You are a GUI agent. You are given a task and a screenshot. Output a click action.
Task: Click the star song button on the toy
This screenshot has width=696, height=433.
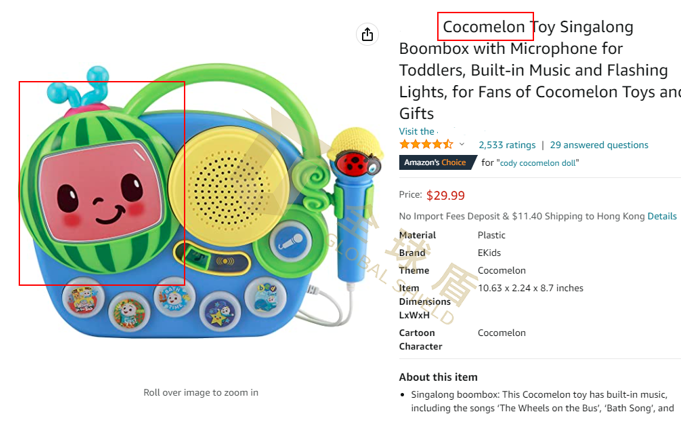[218, 313]
